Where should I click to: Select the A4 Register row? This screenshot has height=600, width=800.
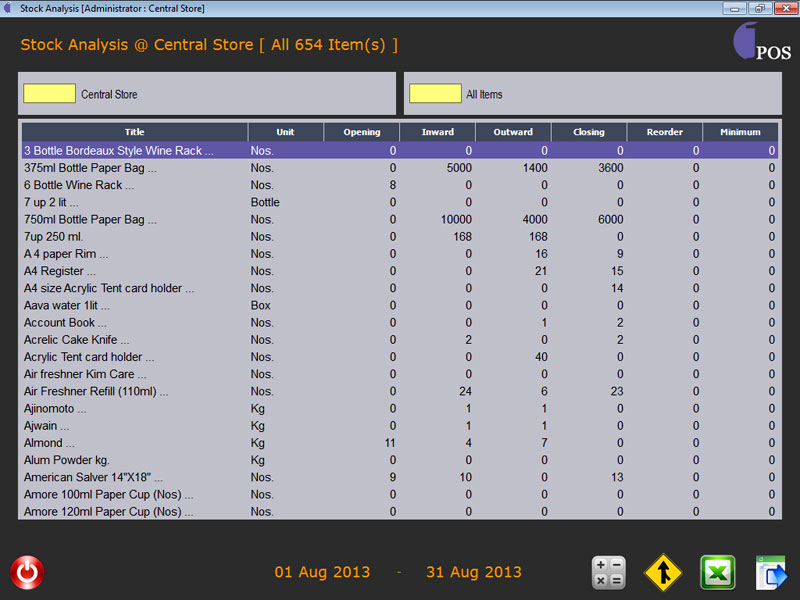coord(60,271)
